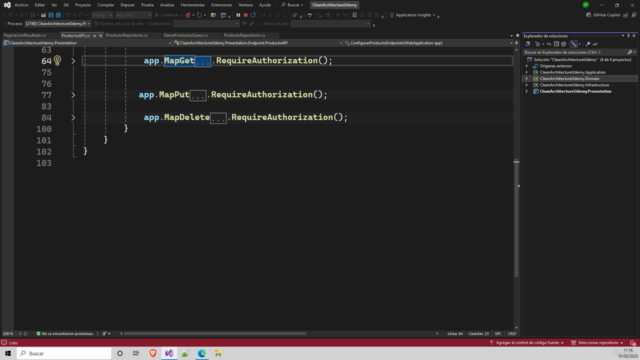Click the green user account avatar
The height and width of the screenshot is (360, 640).
pyautogui.click(x=586, y=5)
